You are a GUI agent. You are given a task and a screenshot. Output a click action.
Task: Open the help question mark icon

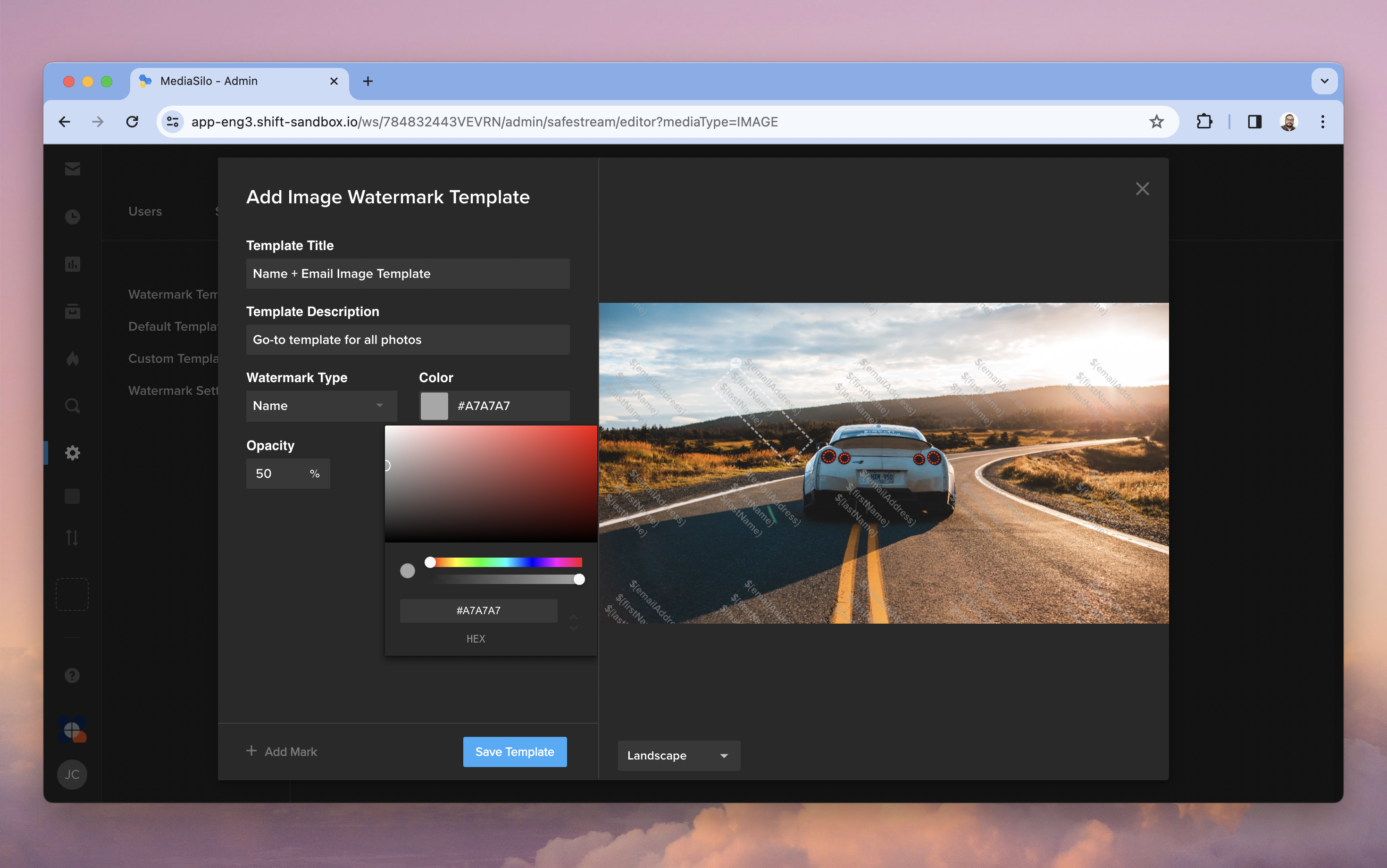click(x=72, y=676)
